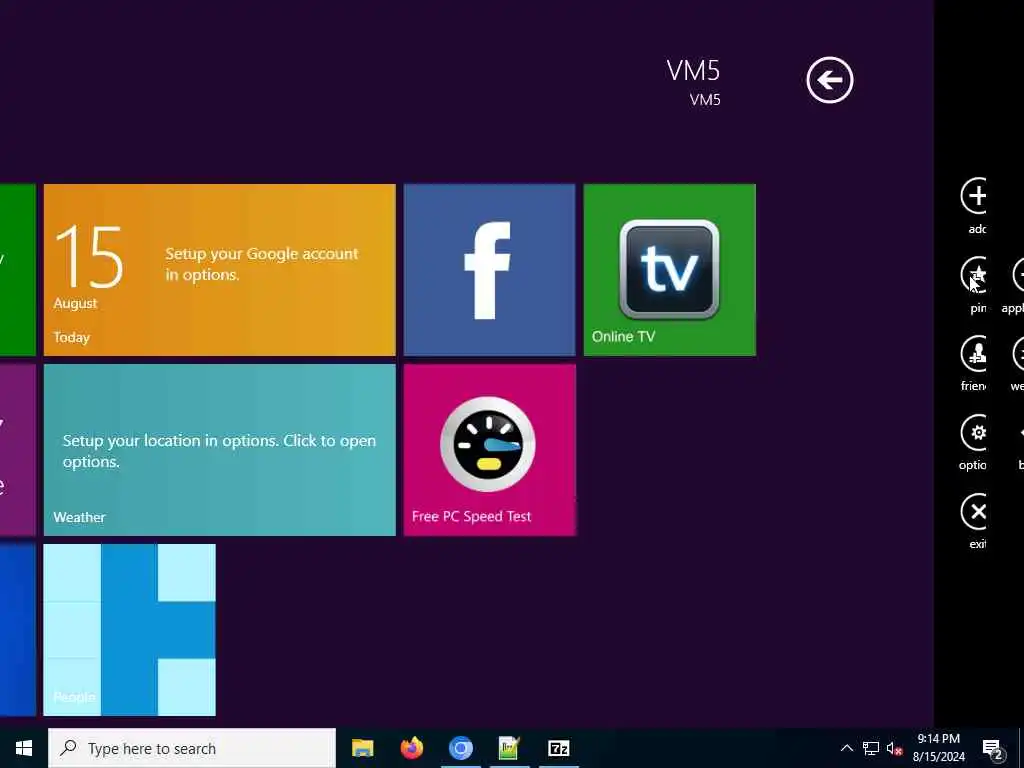Open network status tray icon

871,748
